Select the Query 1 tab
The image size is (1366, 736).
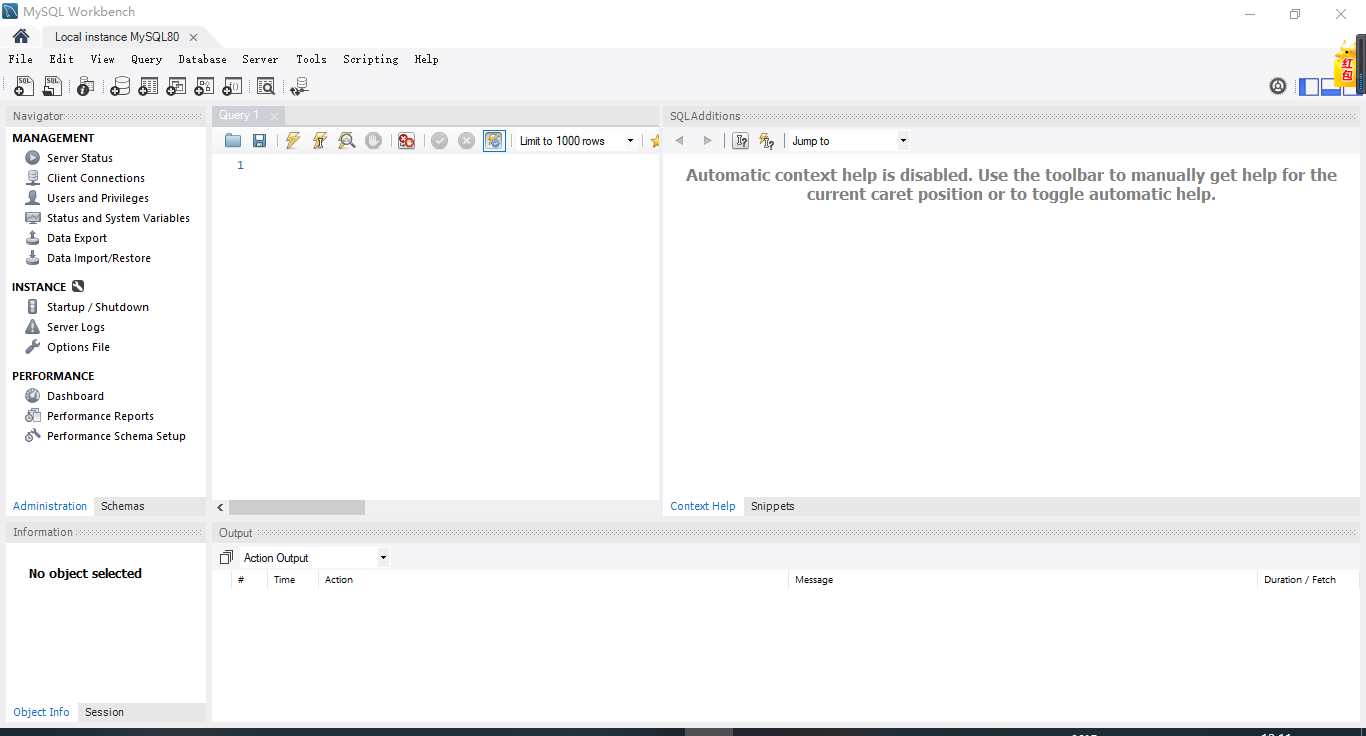point(240,116)
